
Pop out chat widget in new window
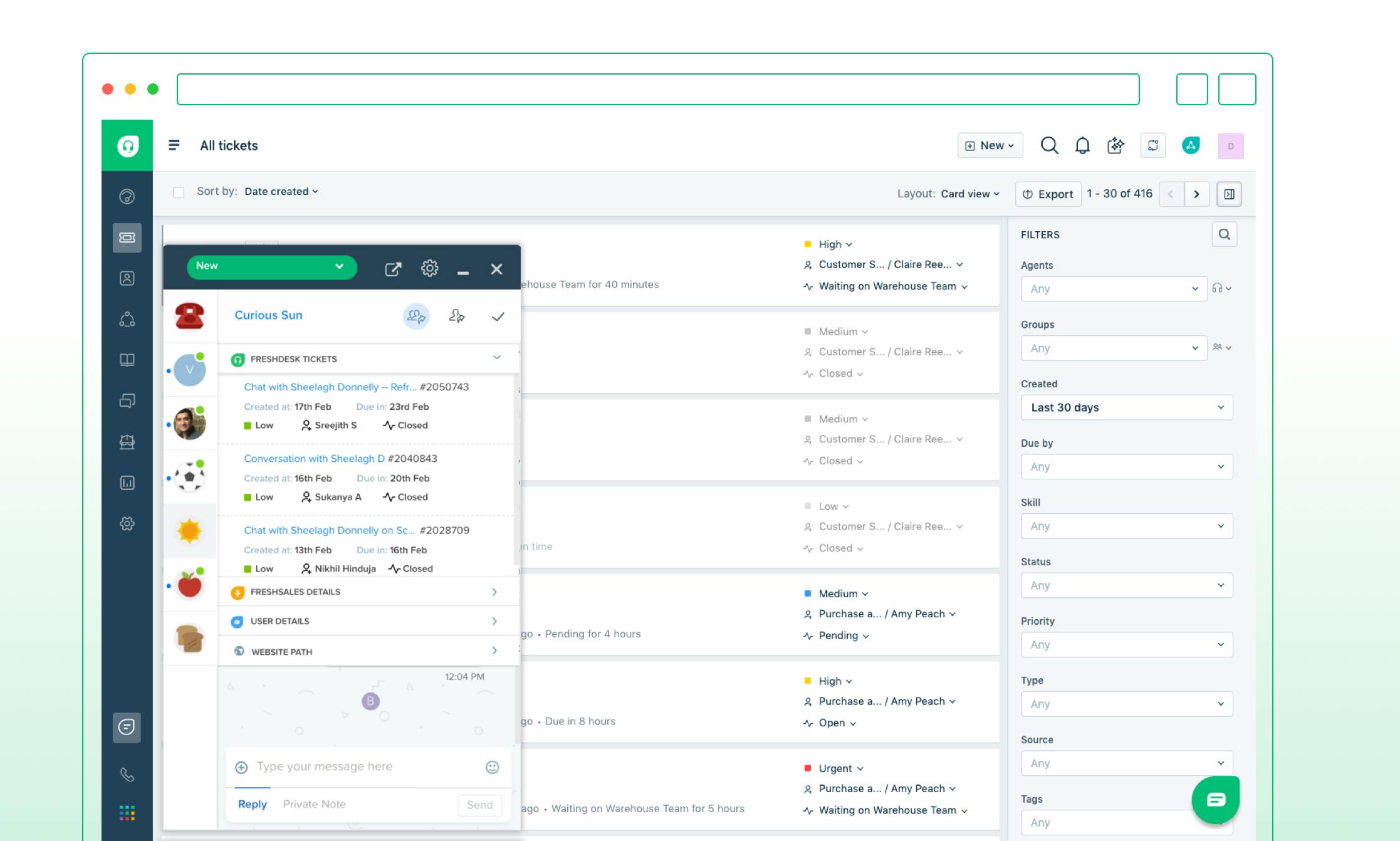click(393, 269)
